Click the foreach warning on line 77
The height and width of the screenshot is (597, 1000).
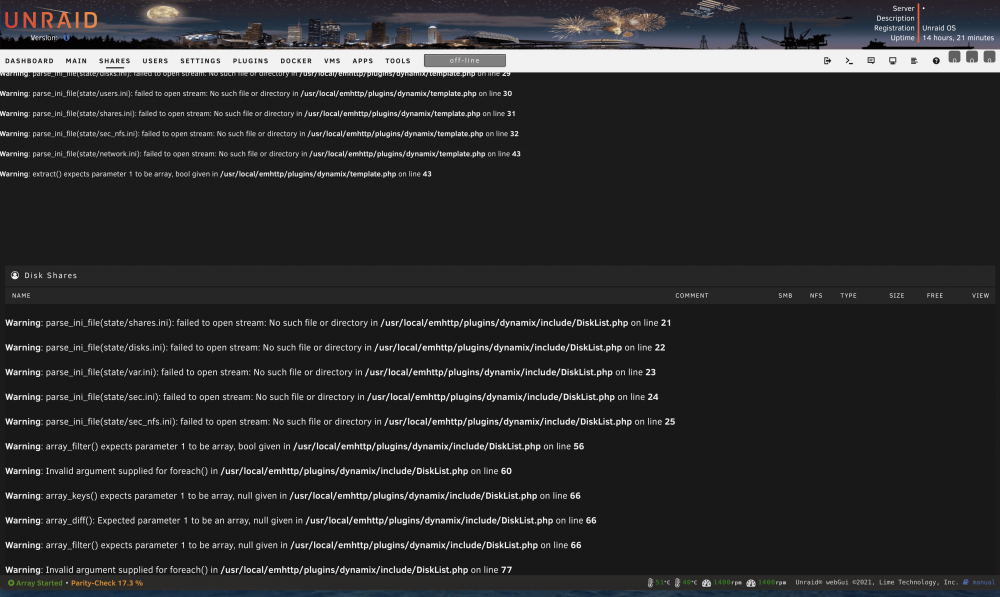point(258,570)
